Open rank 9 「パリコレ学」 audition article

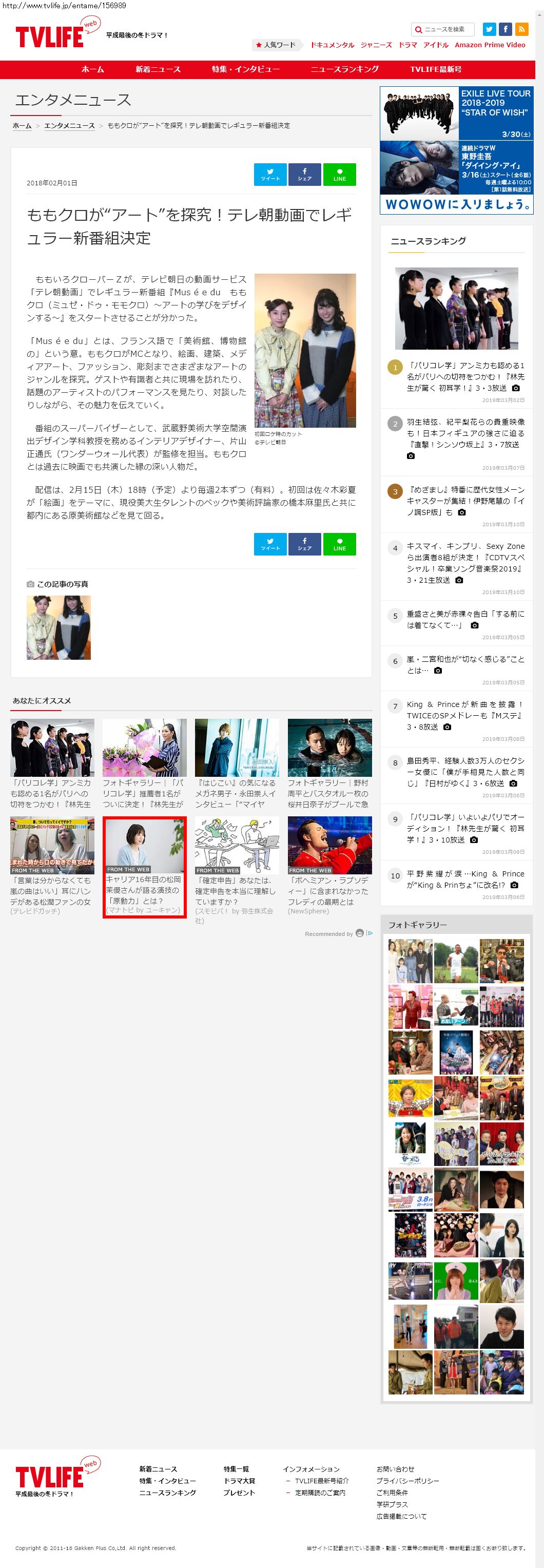pos(465,829)
